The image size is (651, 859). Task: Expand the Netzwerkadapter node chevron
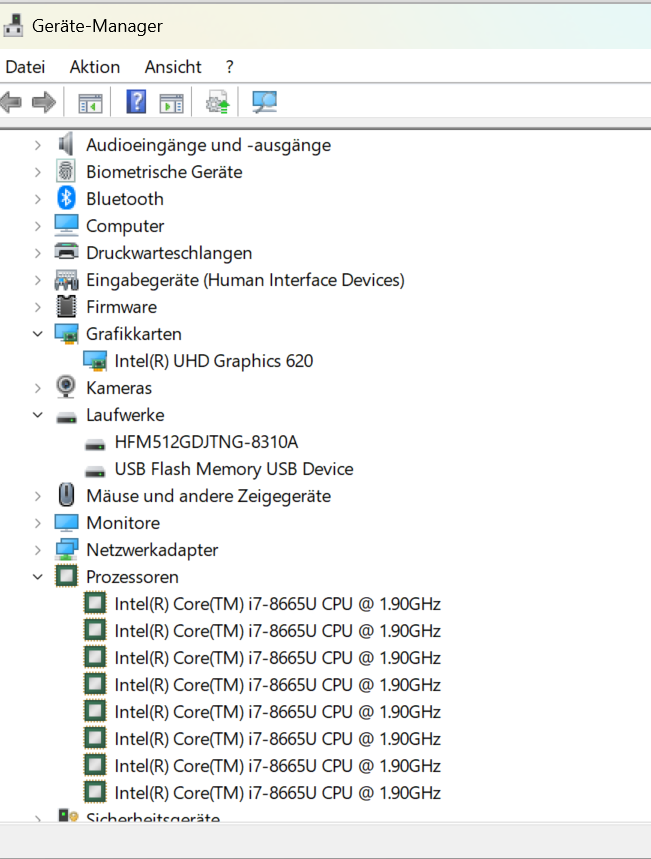coord(37,550)
